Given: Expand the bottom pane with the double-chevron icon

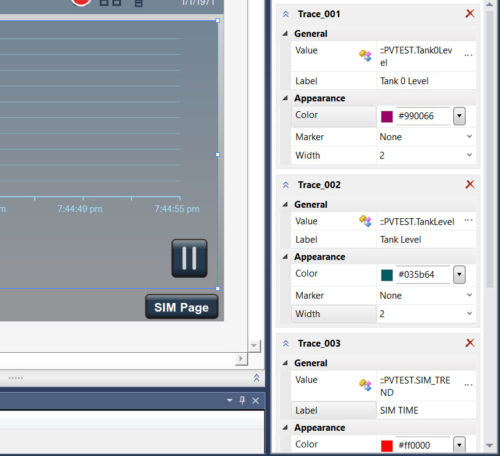Looking at the screenshot, I should coord(256,378).
